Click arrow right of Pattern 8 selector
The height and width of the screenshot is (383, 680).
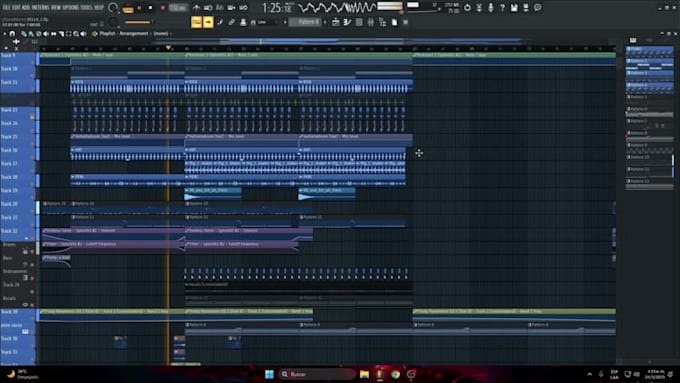point(325,22)
